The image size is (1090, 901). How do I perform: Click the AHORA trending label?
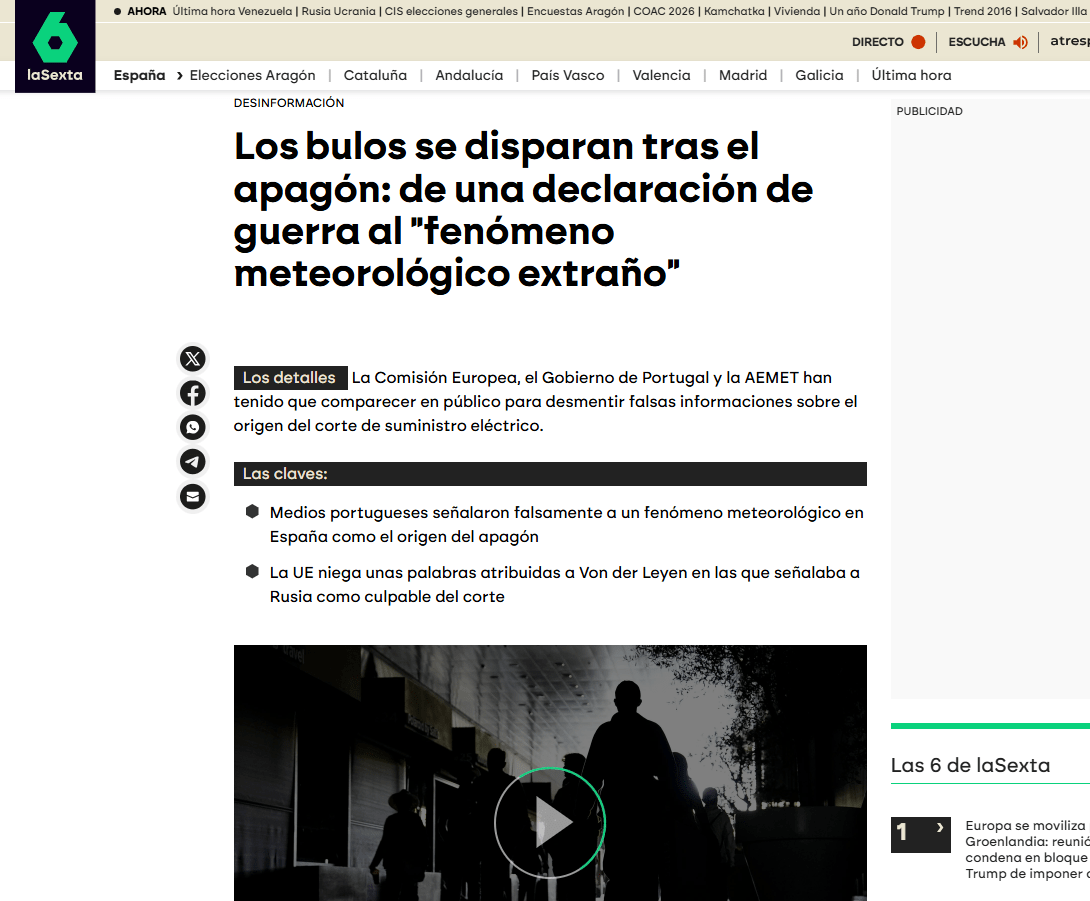coord(147,11)
